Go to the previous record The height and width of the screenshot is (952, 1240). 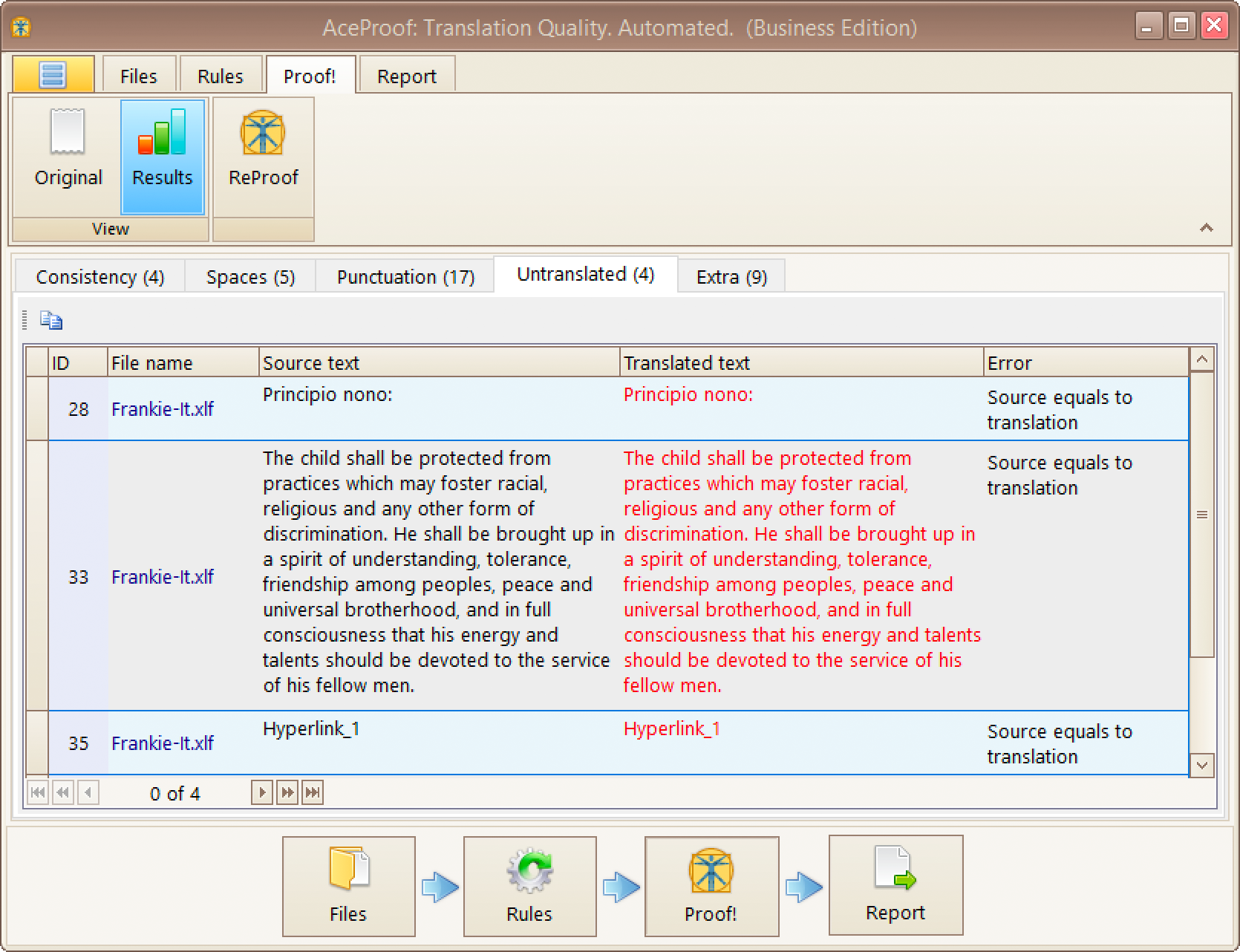(88, 793)
